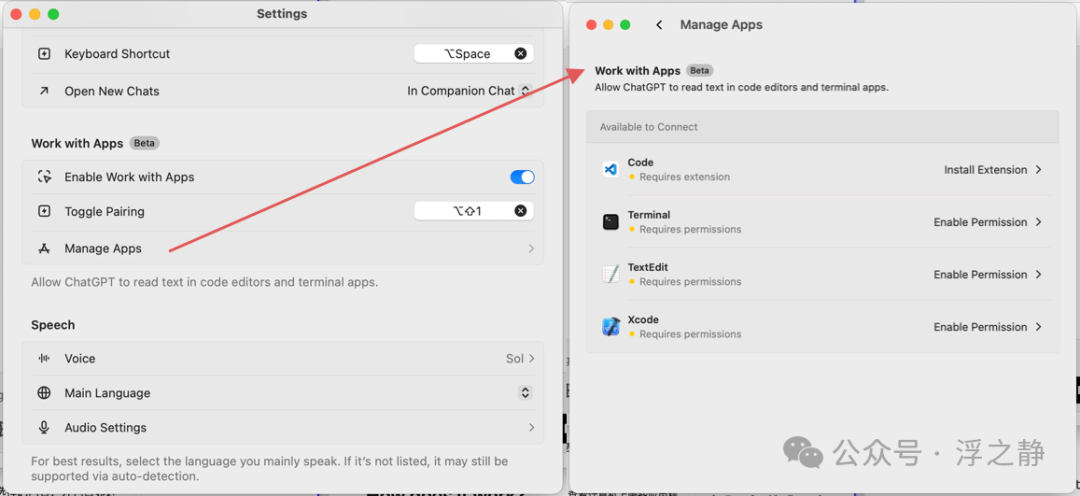Screen dimensions: 1080x496
Task: Clear the ⌥Space keyboard shortcut
Action: 521,54
